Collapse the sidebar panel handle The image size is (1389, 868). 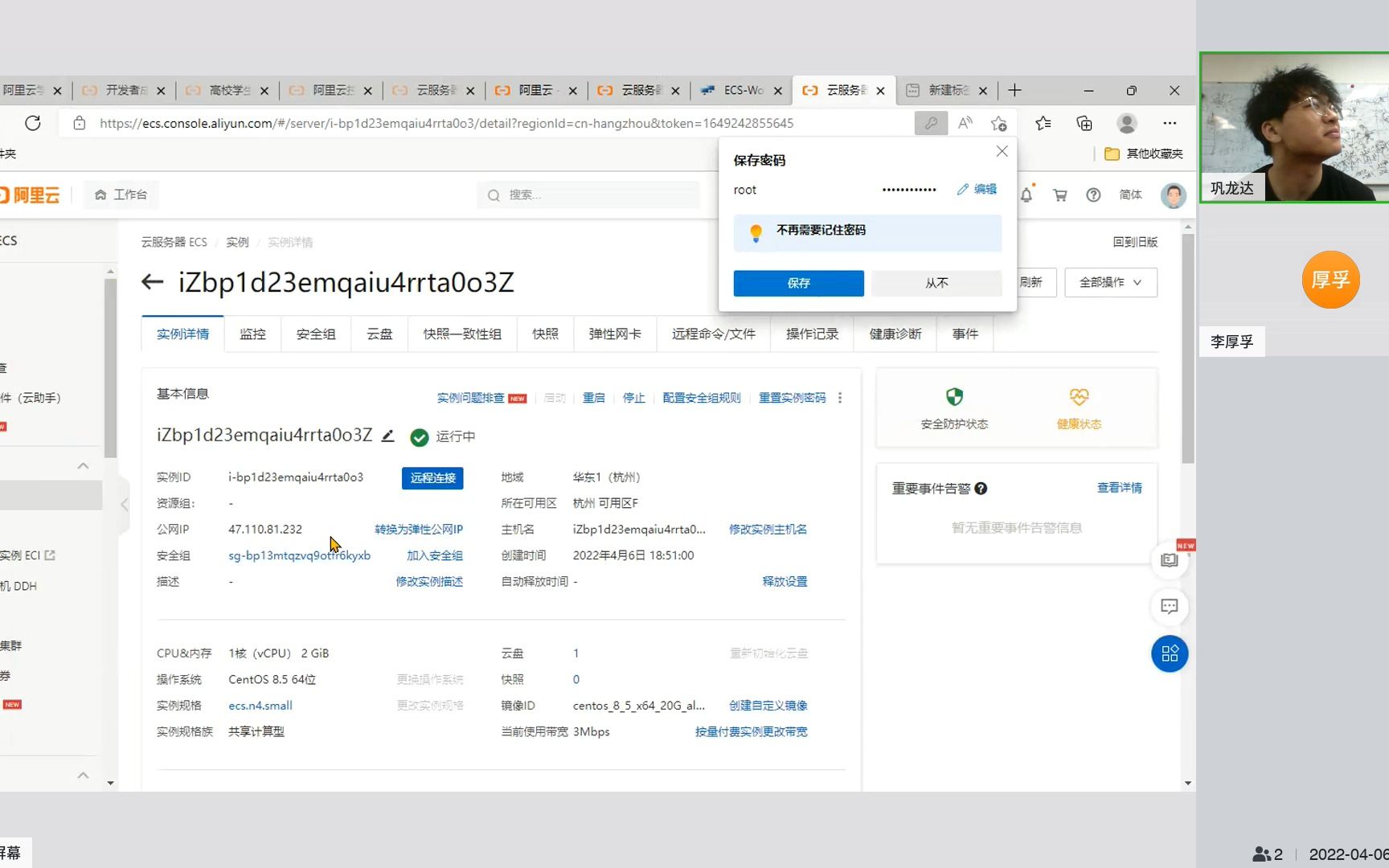[x=124, y=505]
